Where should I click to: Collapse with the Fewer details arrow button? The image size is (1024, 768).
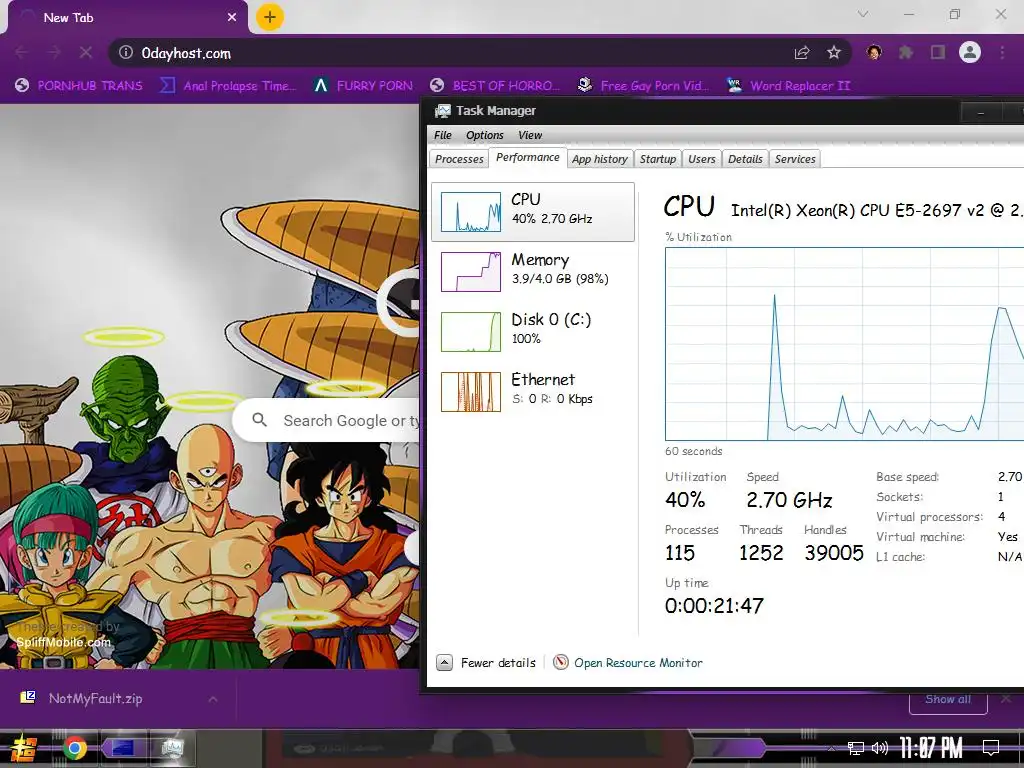[444, 663]
